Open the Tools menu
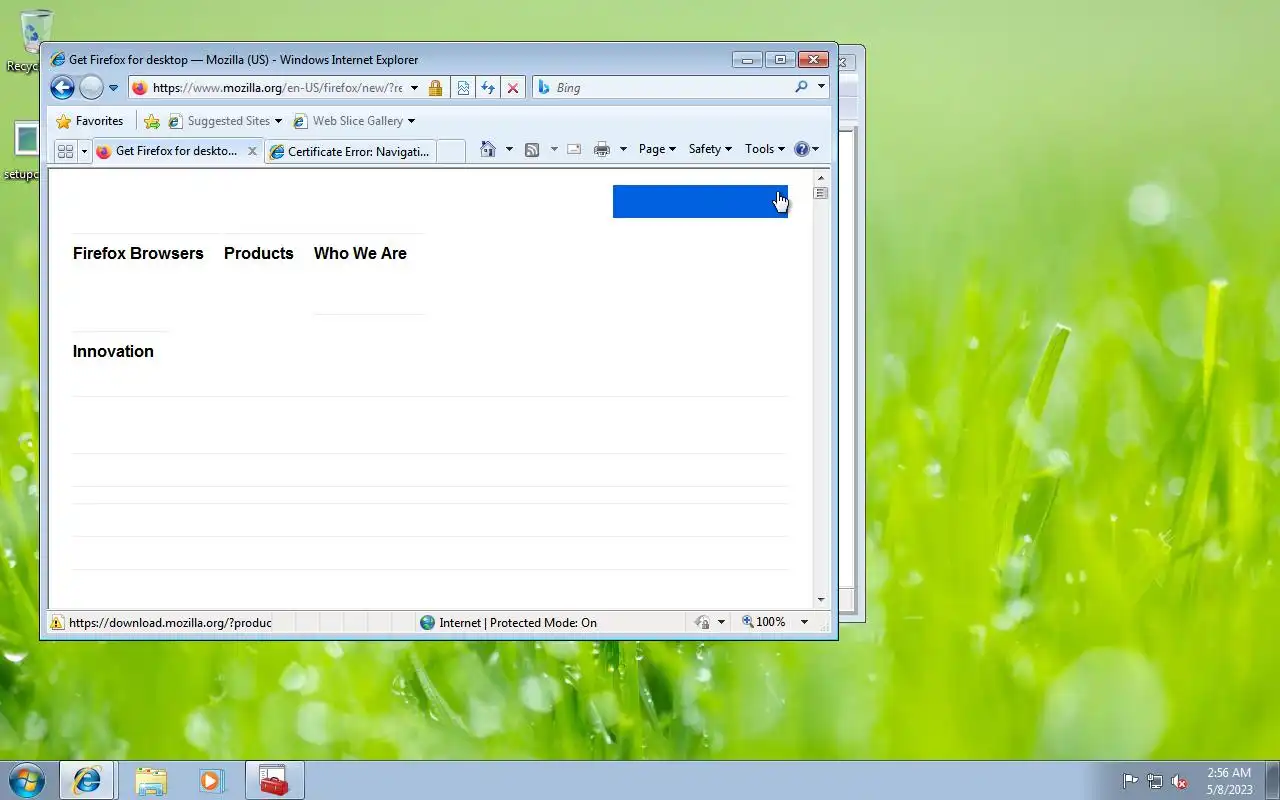Viewport: 1280px width, 800px height. coord(765,149)
